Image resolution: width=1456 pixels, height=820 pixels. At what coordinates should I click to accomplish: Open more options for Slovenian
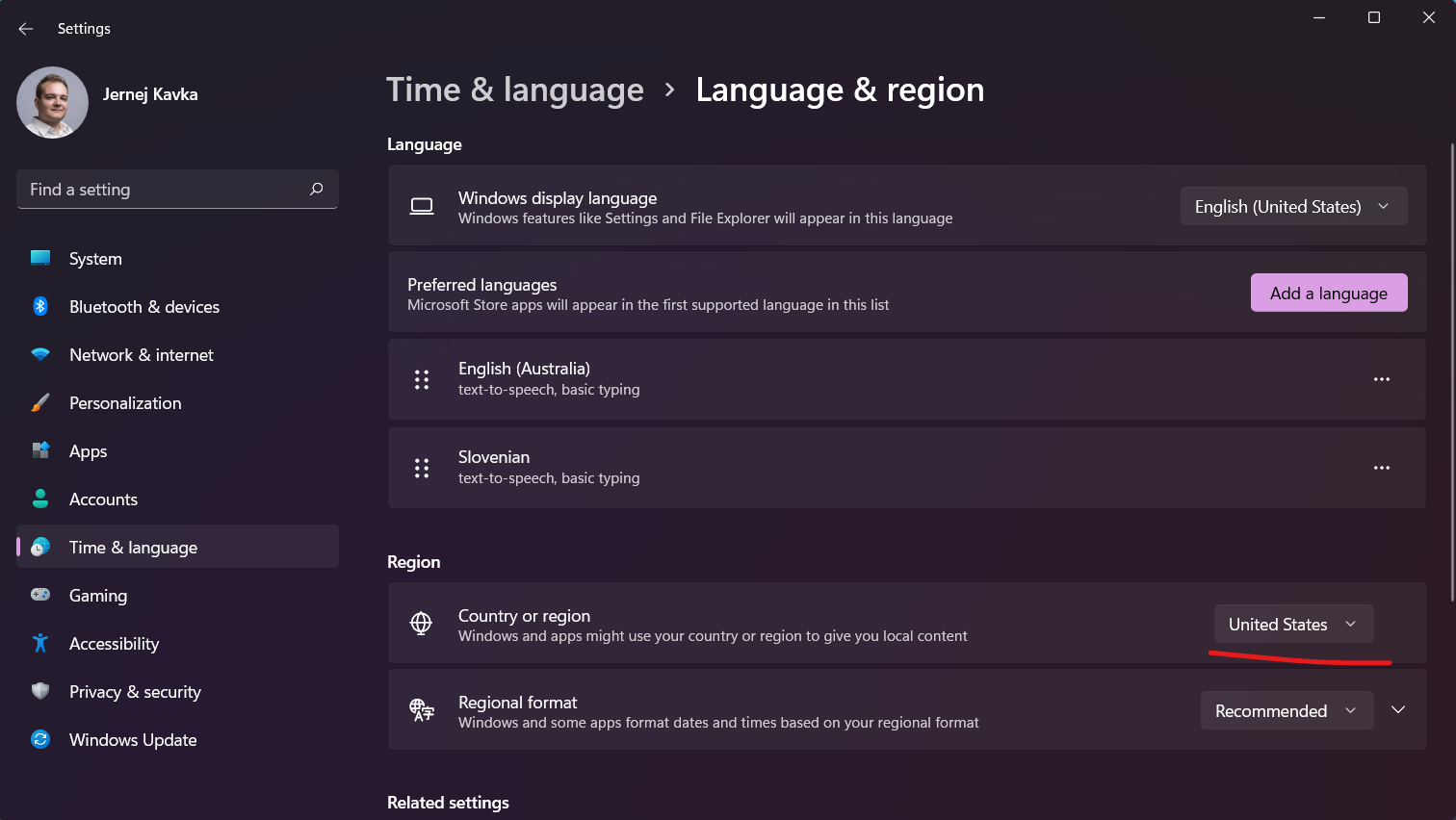pos(1382,468)
